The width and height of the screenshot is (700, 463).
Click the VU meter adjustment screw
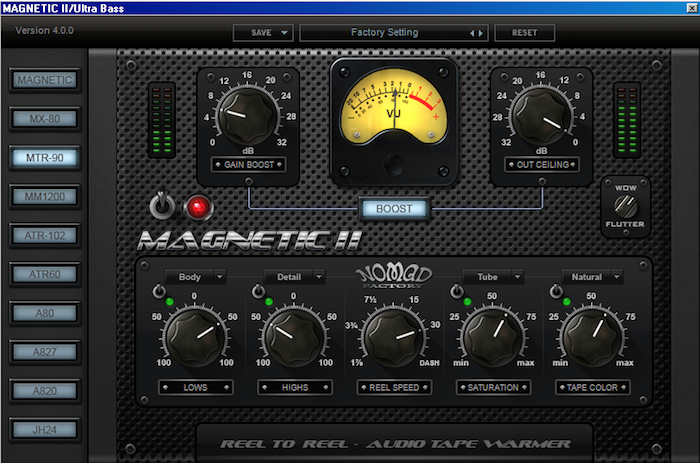[394, 164]
